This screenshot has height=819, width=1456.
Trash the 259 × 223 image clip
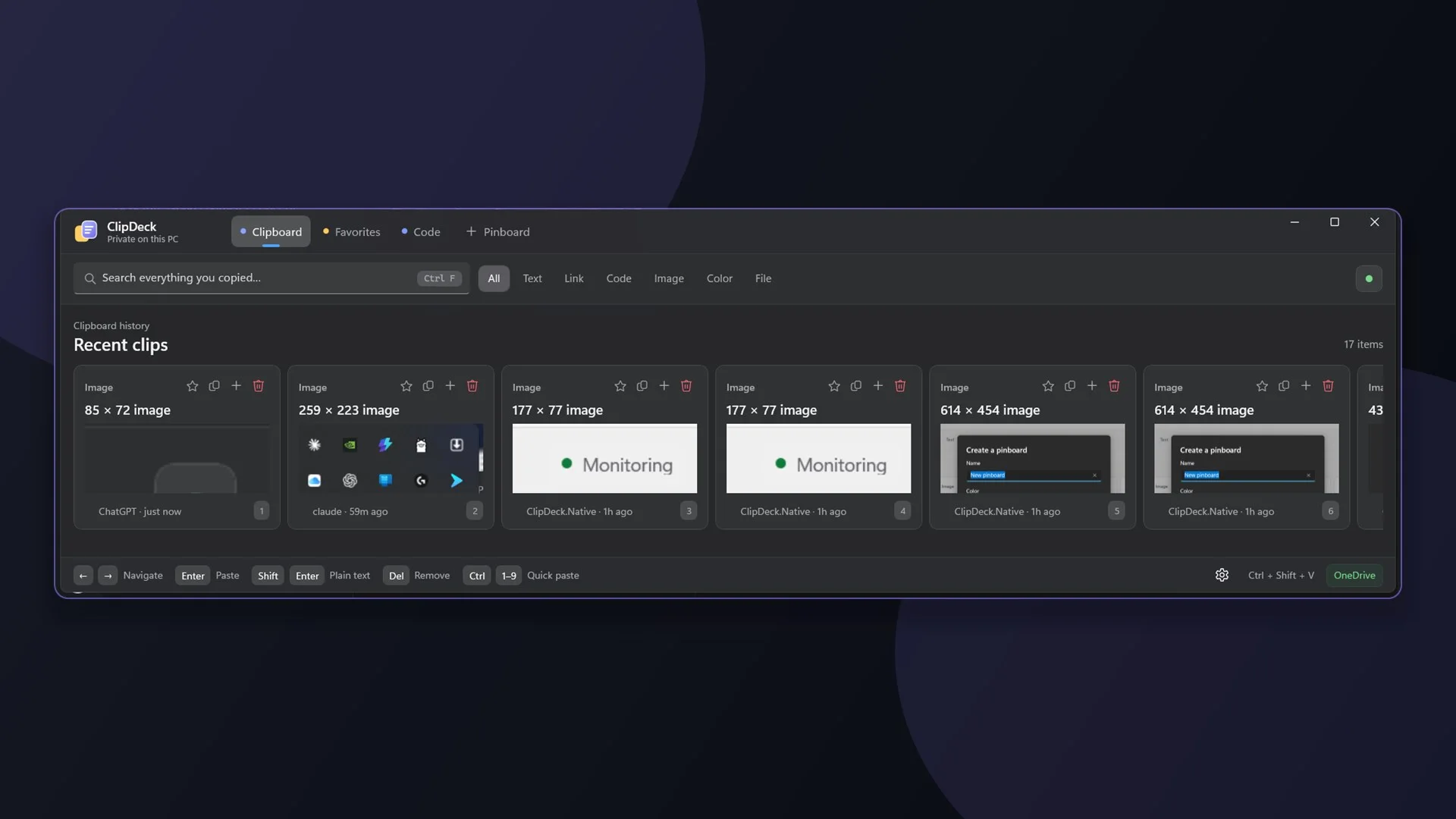pyautogui.click(x=472, y=386)
